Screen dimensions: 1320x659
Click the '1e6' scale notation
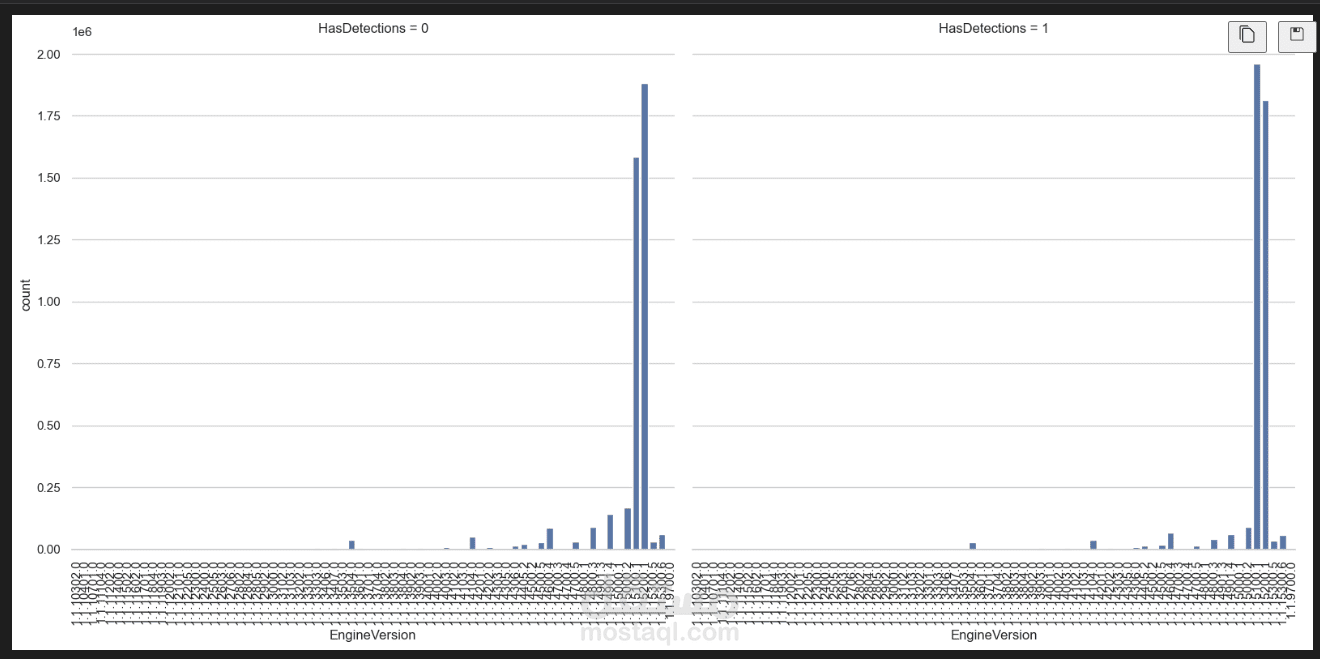pos(82,32)
